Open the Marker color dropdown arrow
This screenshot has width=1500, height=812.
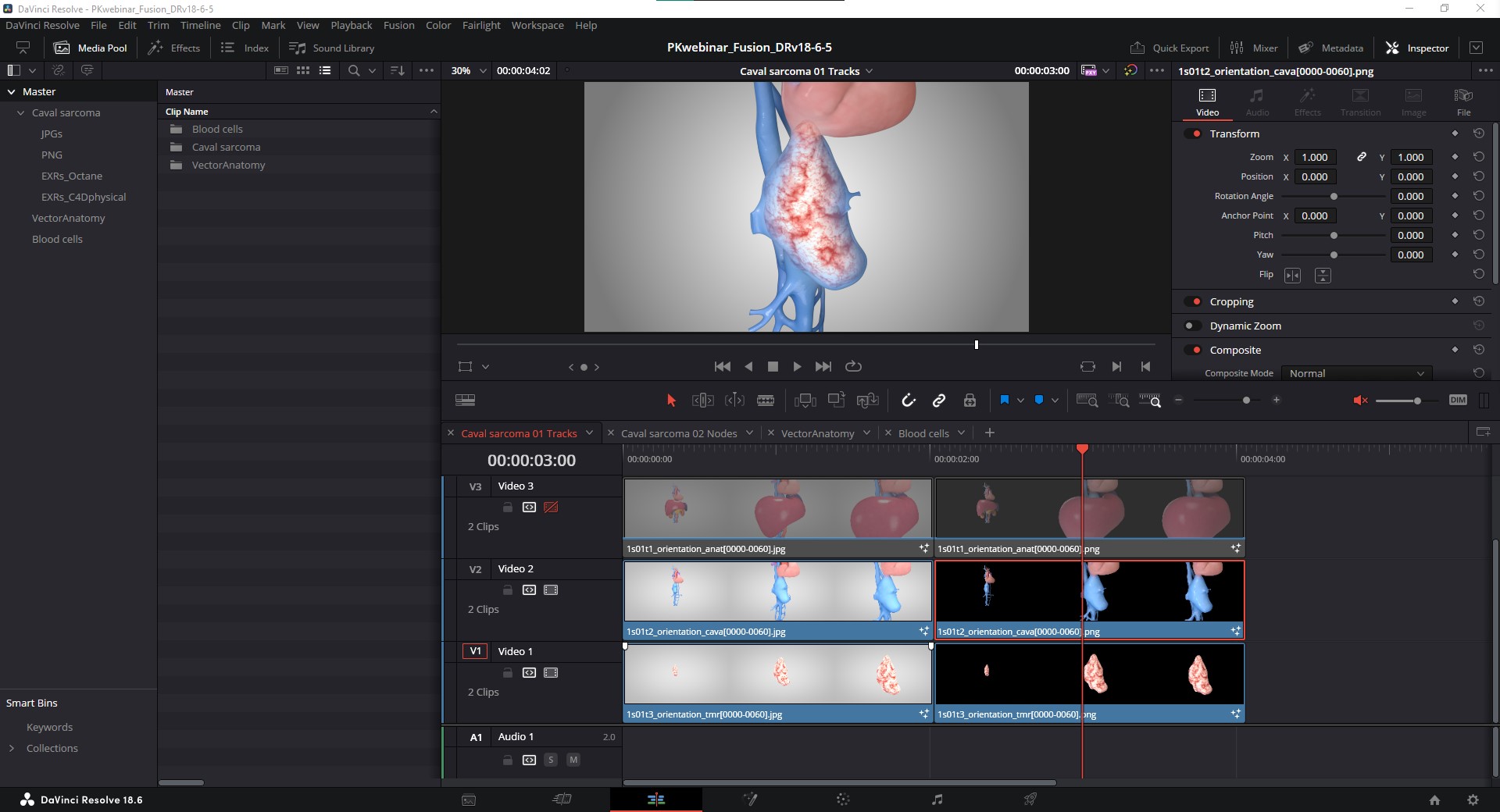point(1055,401)
